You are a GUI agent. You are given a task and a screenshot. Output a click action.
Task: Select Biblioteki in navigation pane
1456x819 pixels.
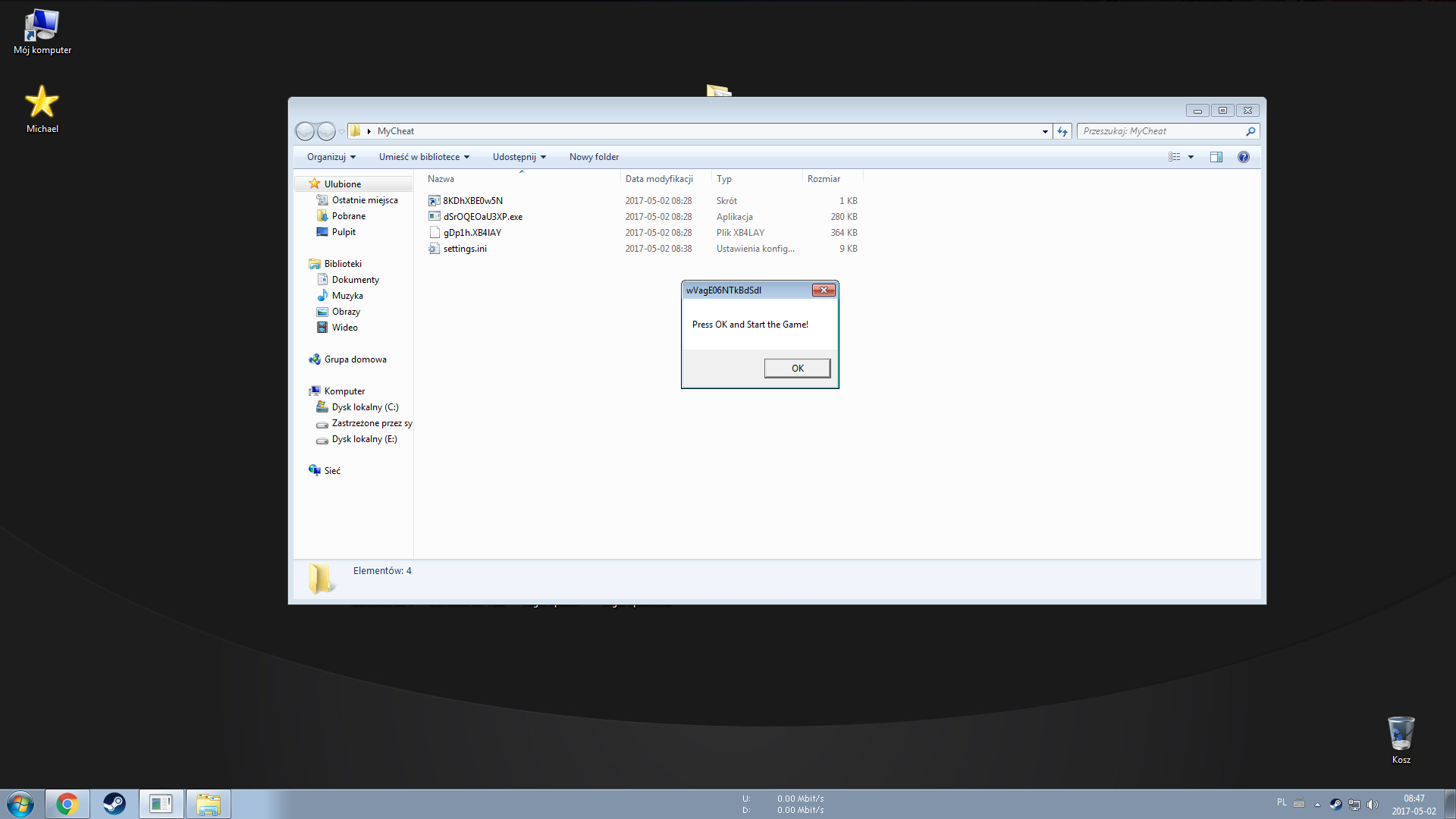(343, 264)
